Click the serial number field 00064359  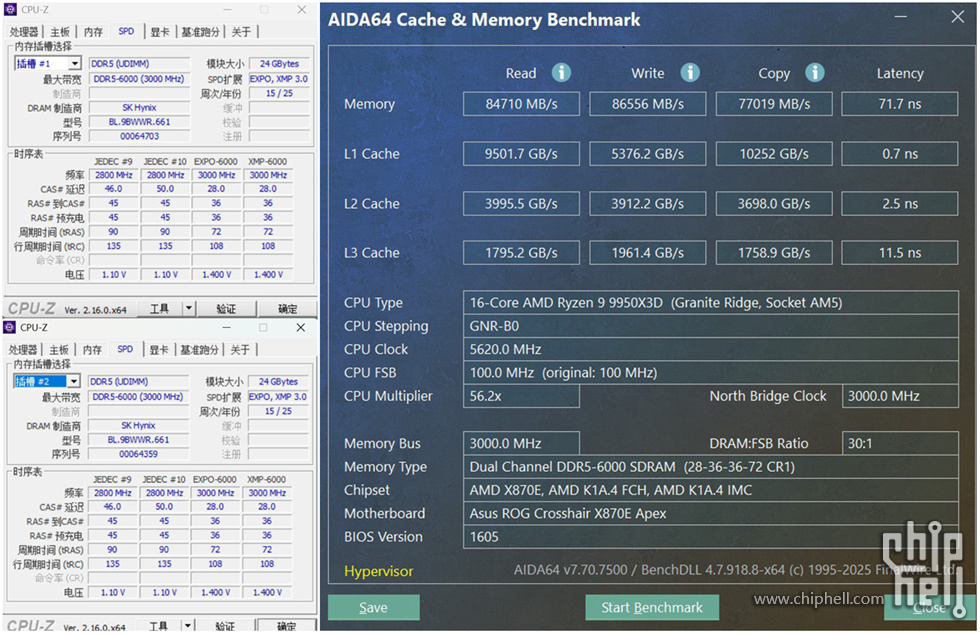click(x=138, y=454)
